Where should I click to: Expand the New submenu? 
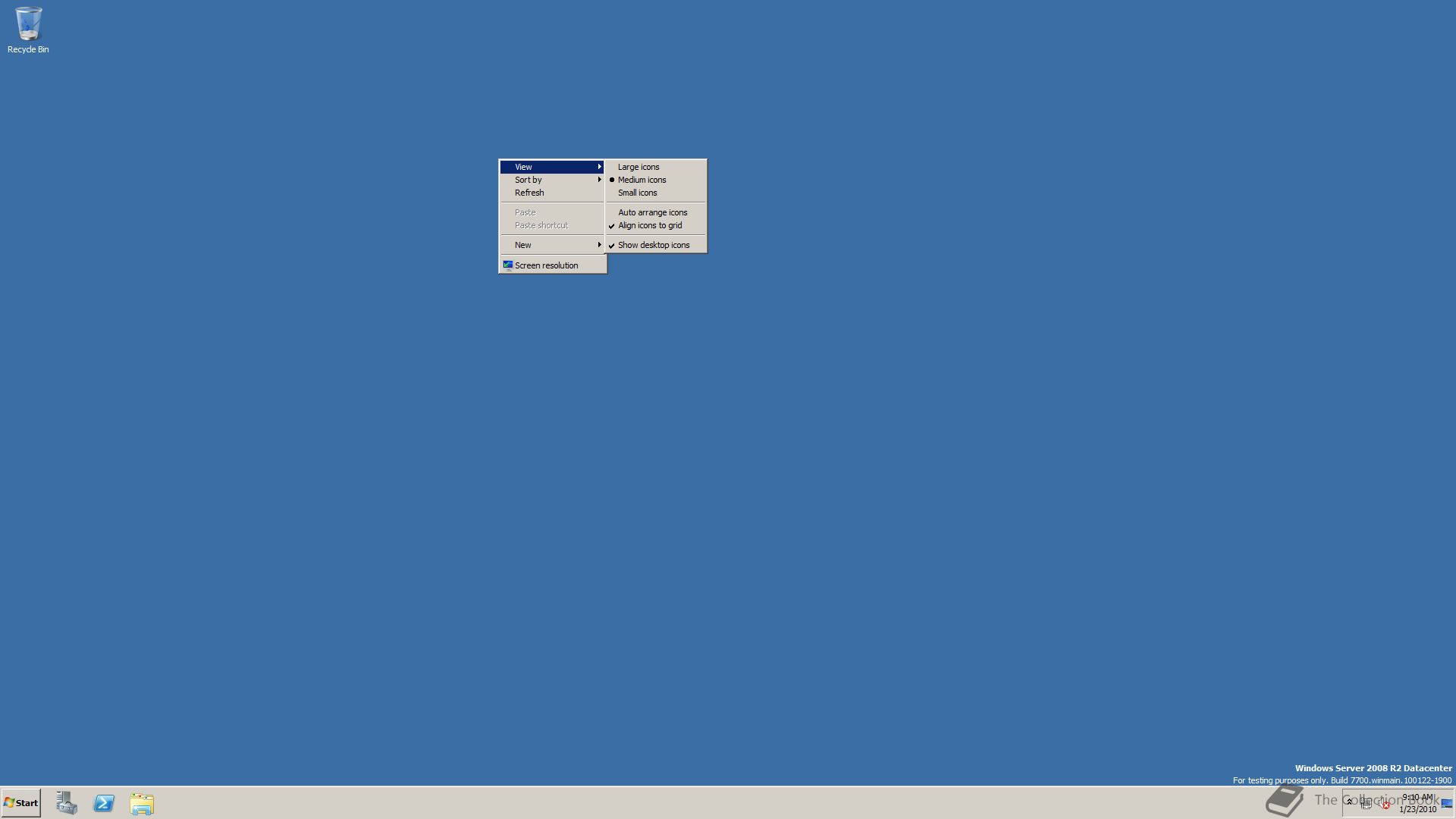(552, 245)
